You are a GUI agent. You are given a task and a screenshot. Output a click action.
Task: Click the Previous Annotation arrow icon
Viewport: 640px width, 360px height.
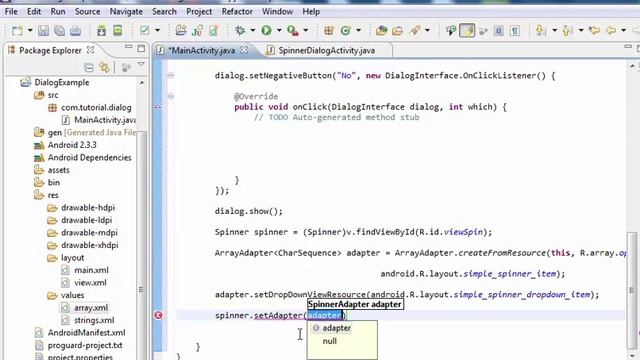(567, 31)
